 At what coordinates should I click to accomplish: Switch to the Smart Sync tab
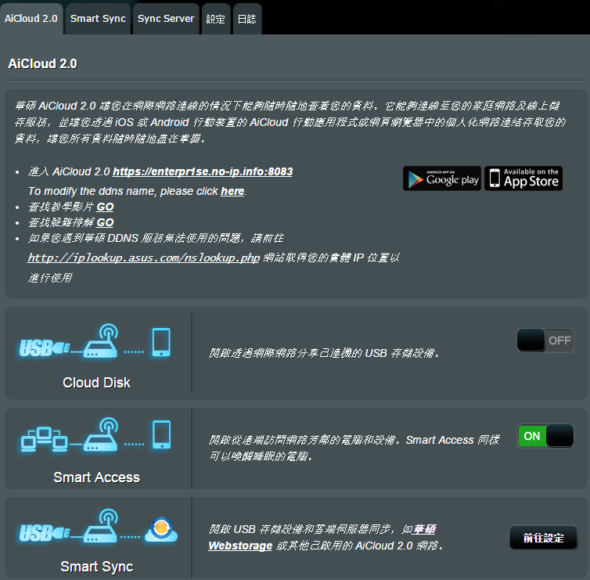pos(98,18)
